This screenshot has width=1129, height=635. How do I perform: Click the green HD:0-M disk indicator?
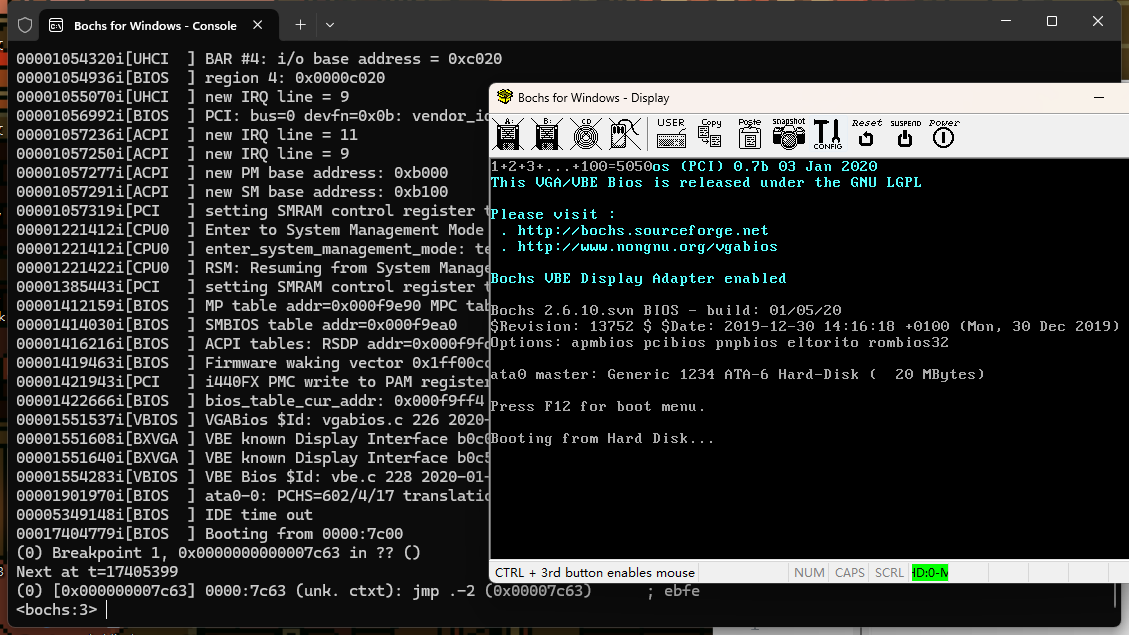[x=930, y=573]
